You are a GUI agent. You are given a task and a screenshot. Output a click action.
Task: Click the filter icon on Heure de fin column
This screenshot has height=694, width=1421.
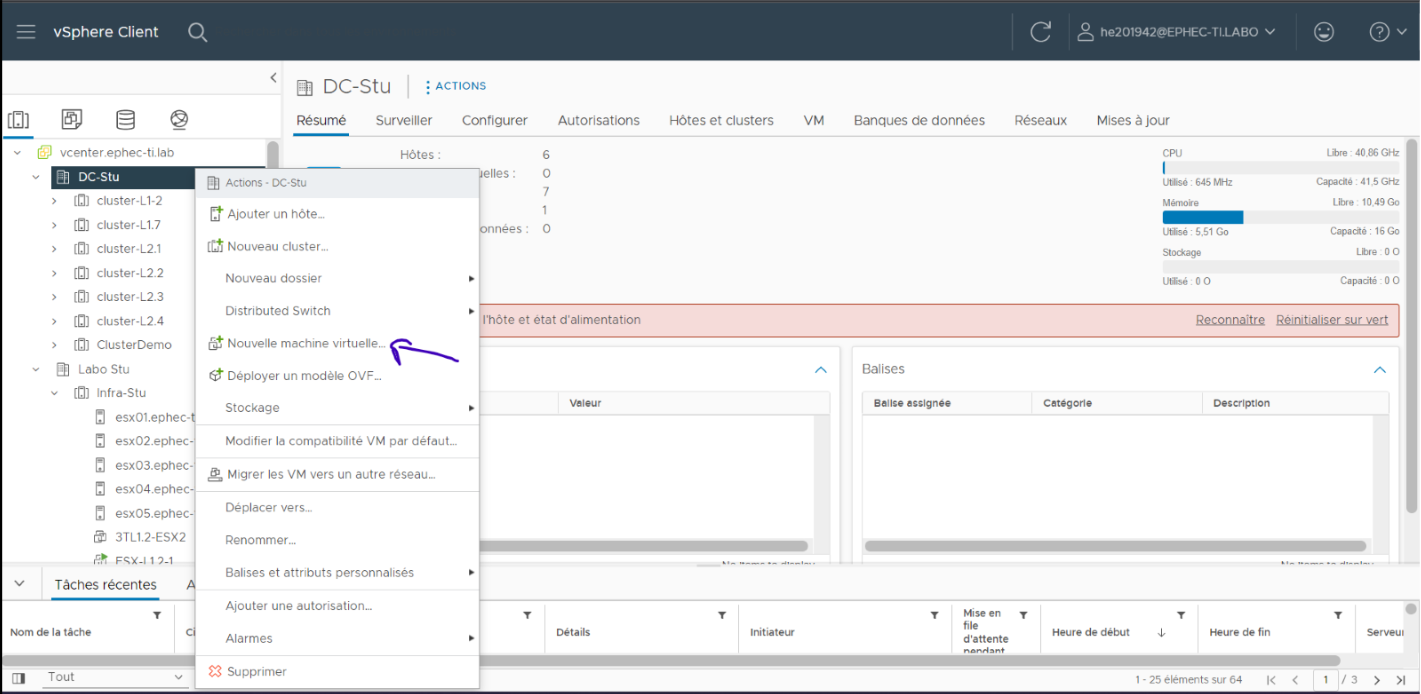(1338, 615)
